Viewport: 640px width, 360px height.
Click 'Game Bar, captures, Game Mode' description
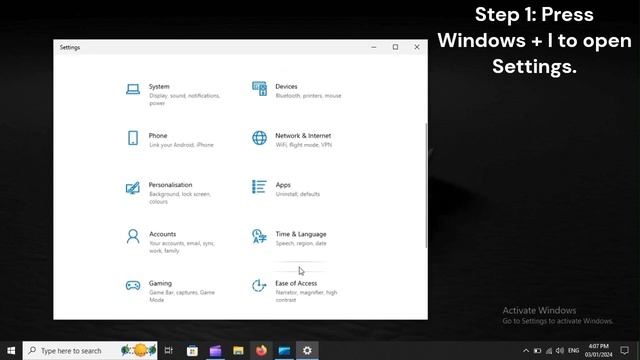182,296
